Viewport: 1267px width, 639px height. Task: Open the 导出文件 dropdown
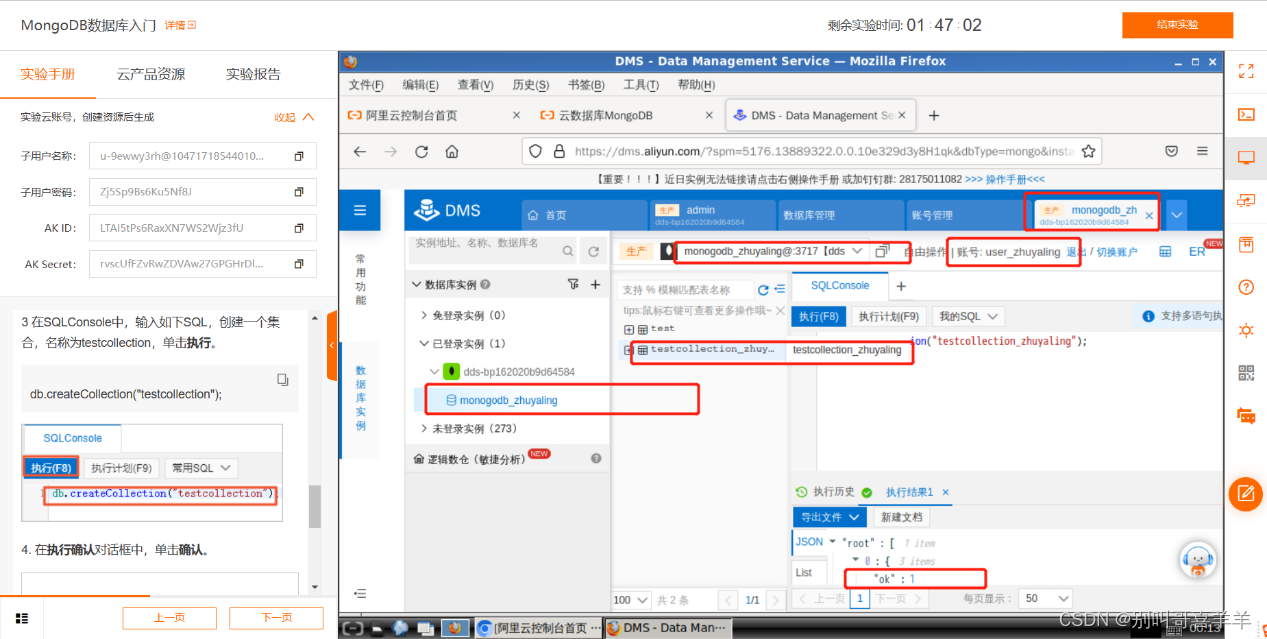[829, 517]
